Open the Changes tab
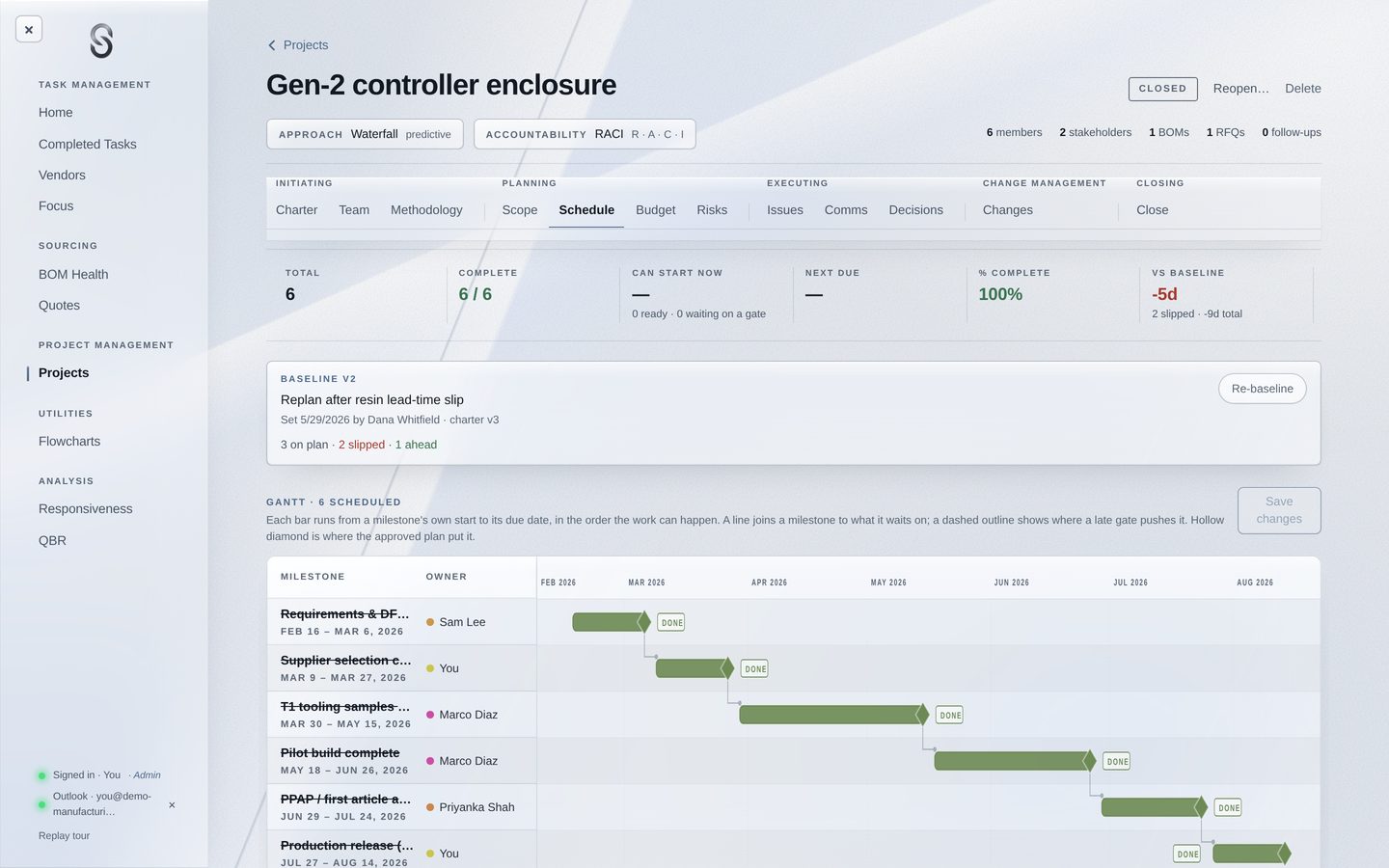Screen dimensions: 1389x868 point(1008,210)
